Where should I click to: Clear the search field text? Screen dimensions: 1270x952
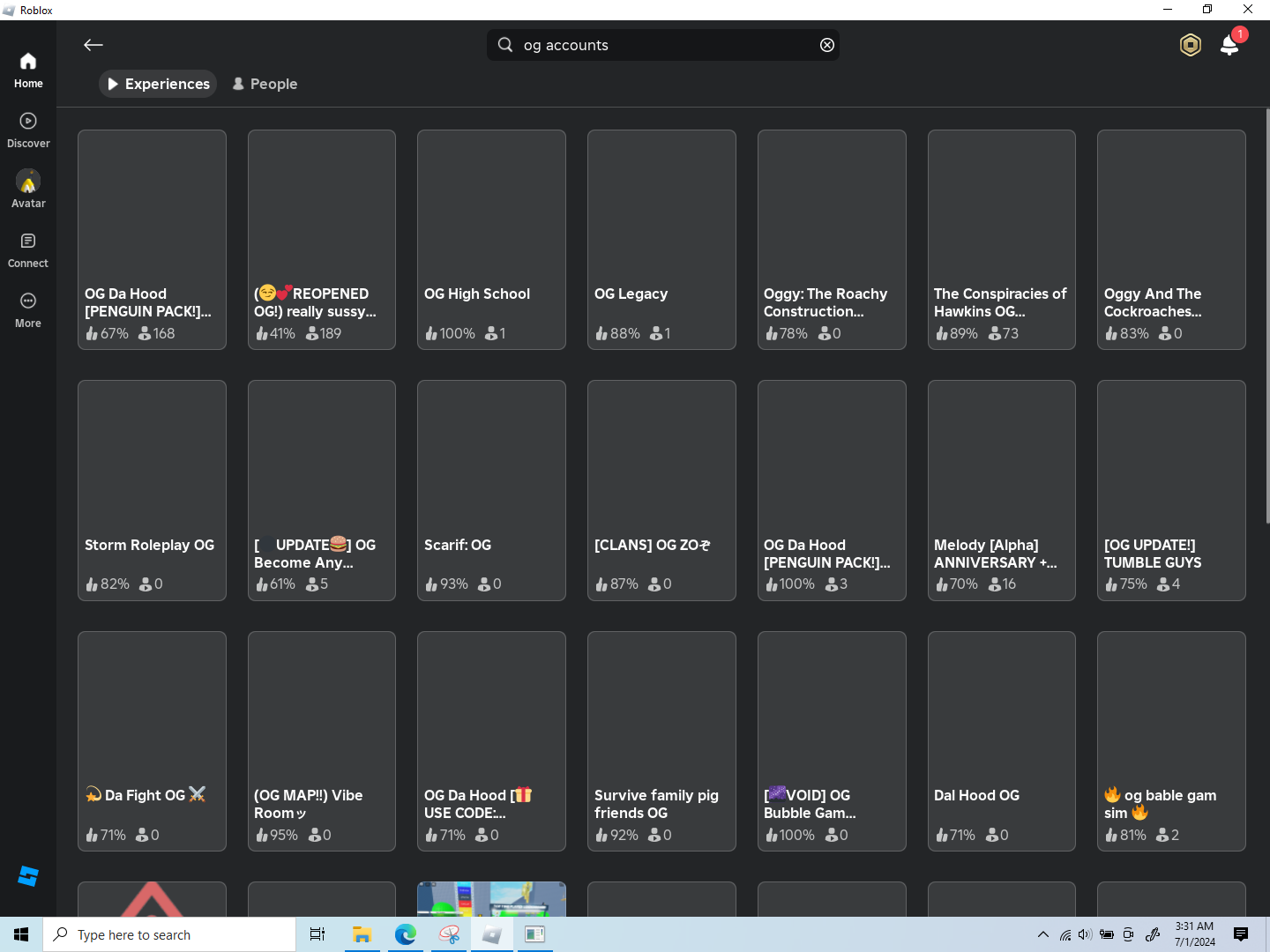[x=827, y=45]
